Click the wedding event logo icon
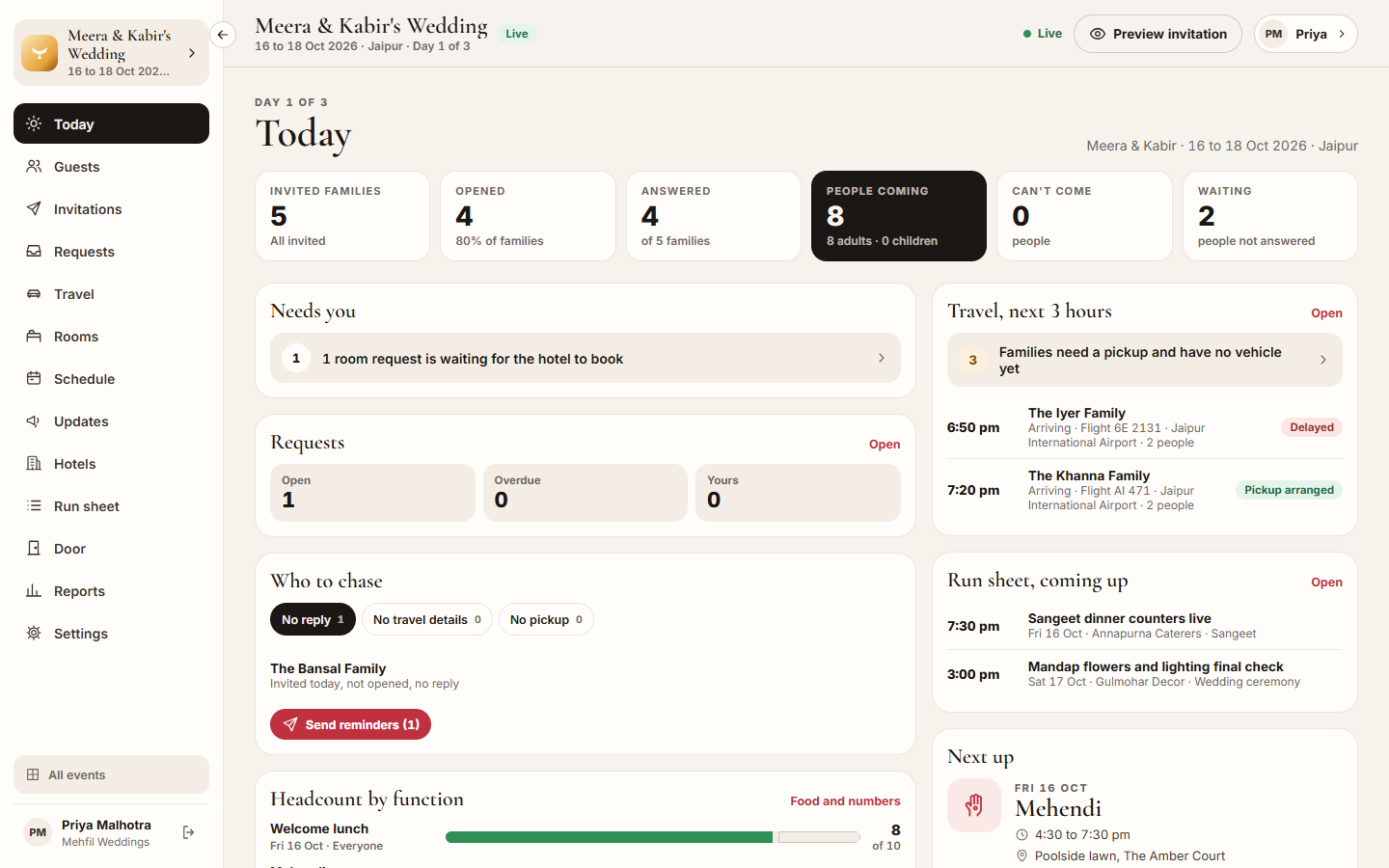This screenshot has width=1389, height=868. 40,53
